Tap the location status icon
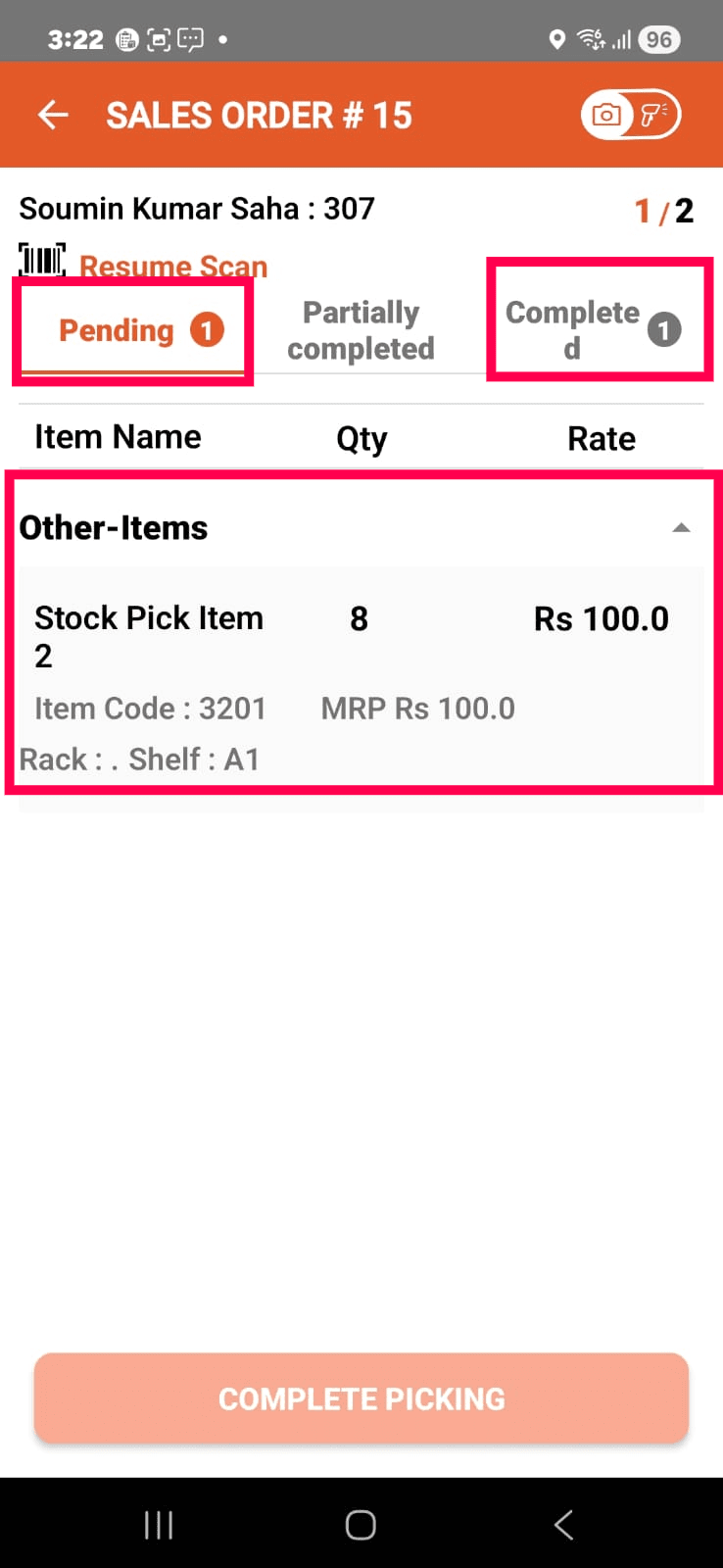Image resolution: width=723 pixels, height=1568 pixels. pos(556,39)
